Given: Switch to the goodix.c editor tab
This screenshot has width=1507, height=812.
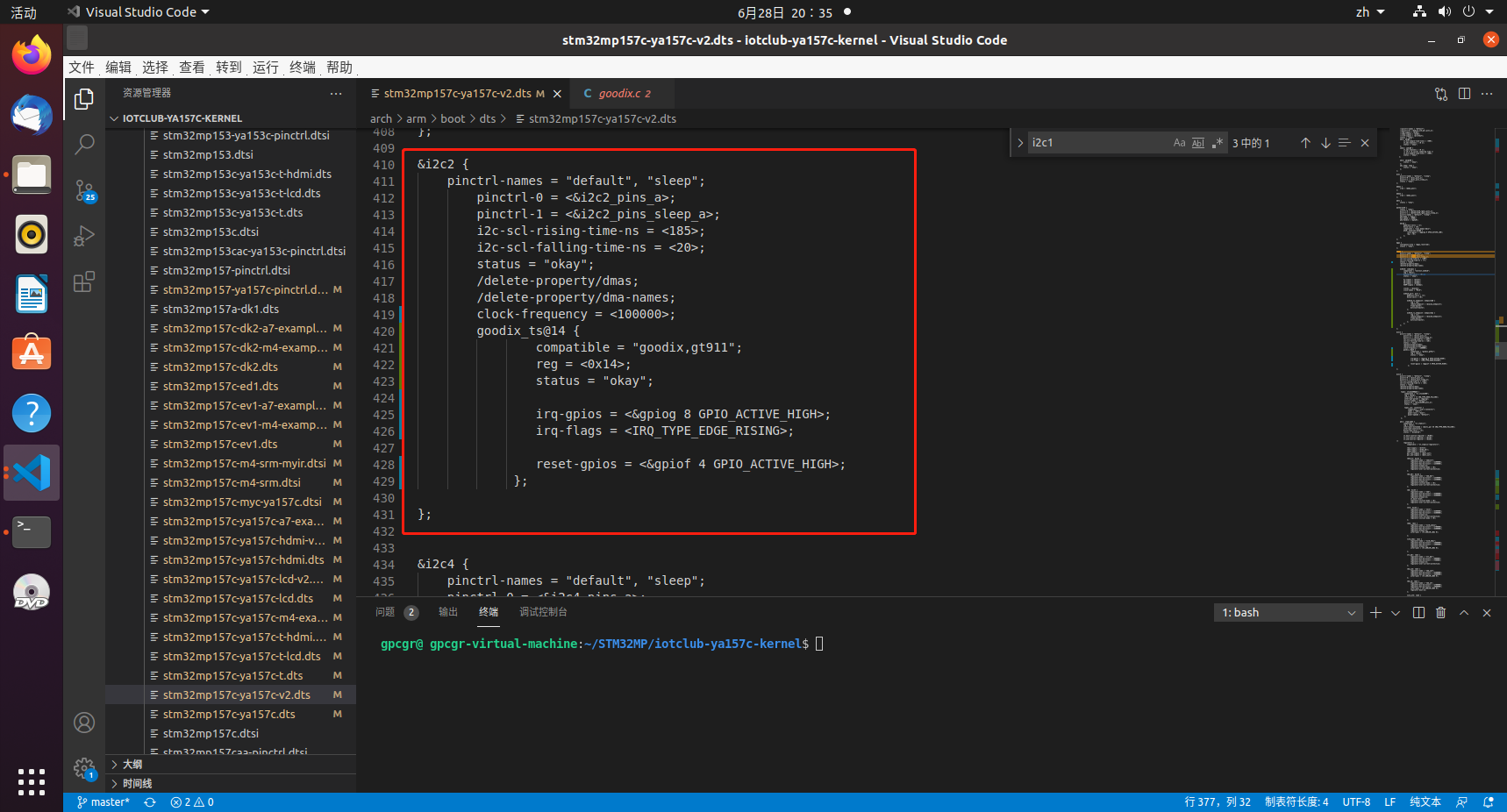Looking at the screenshot, I should coord(623,94).
